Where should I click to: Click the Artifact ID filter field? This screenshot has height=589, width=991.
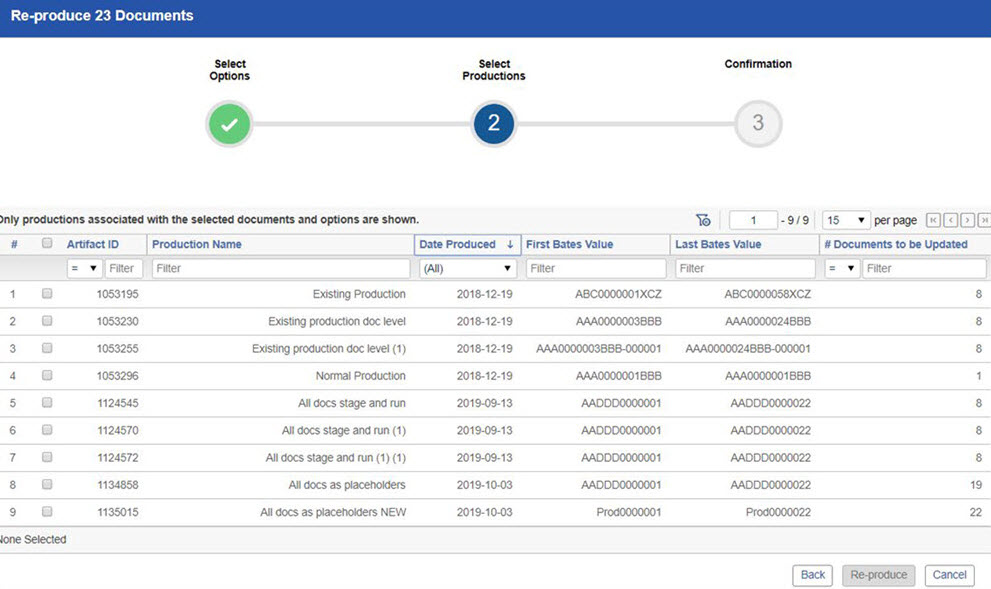click(x=124, y=269)
